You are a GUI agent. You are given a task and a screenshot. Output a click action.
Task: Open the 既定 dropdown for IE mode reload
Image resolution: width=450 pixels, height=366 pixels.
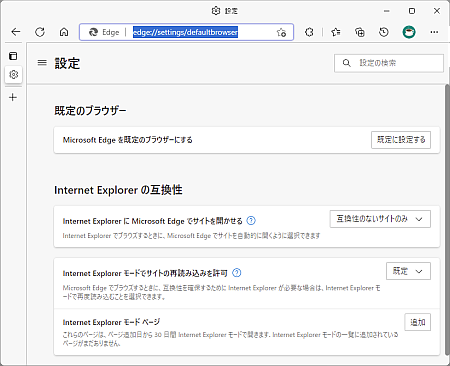coord(408,271)
